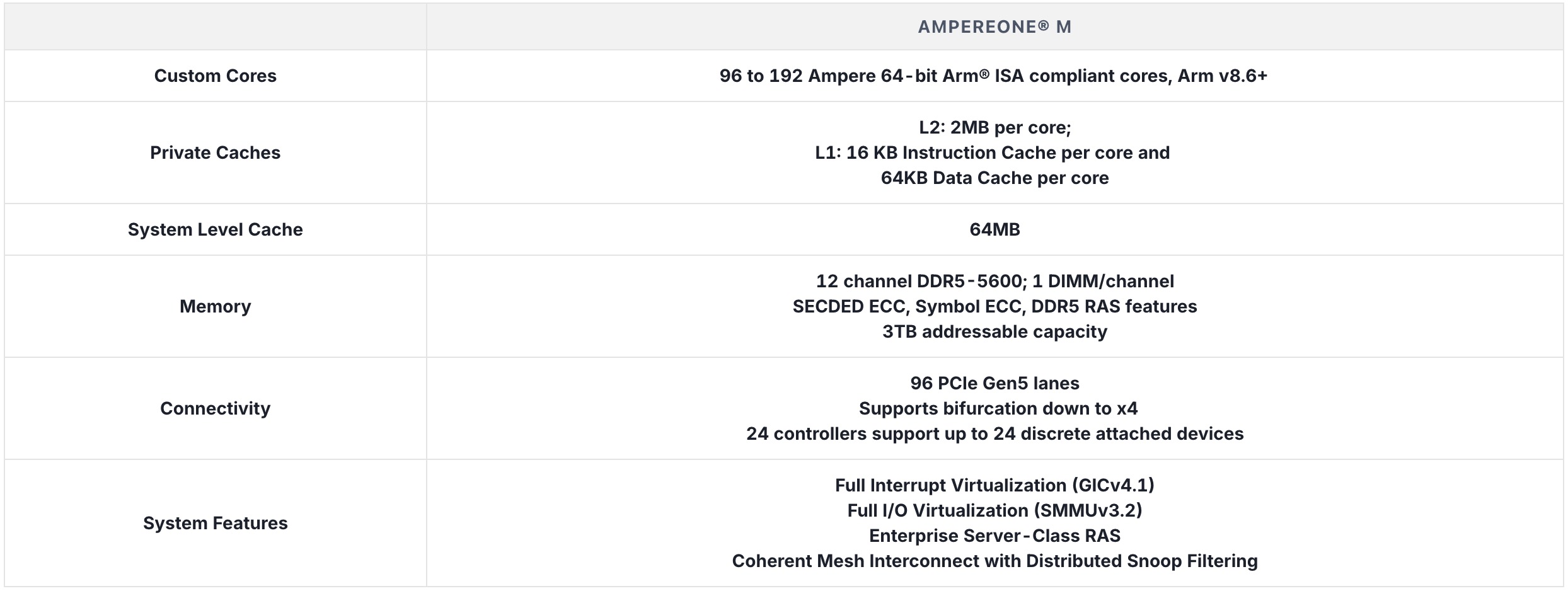
Task: Click the 96 PCIe Gen5 lanes line
Action: [x=994, y=383]
